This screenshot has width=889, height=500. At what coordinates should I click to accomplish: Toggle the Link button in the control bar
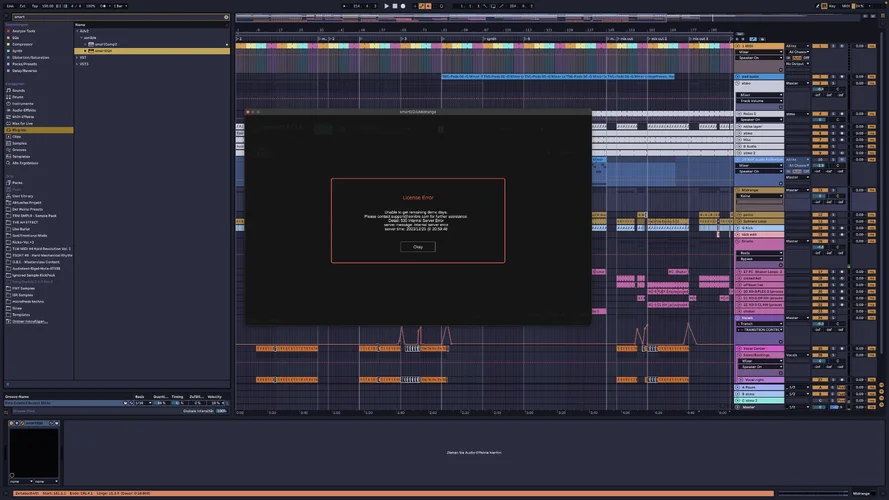click(9, 6)
